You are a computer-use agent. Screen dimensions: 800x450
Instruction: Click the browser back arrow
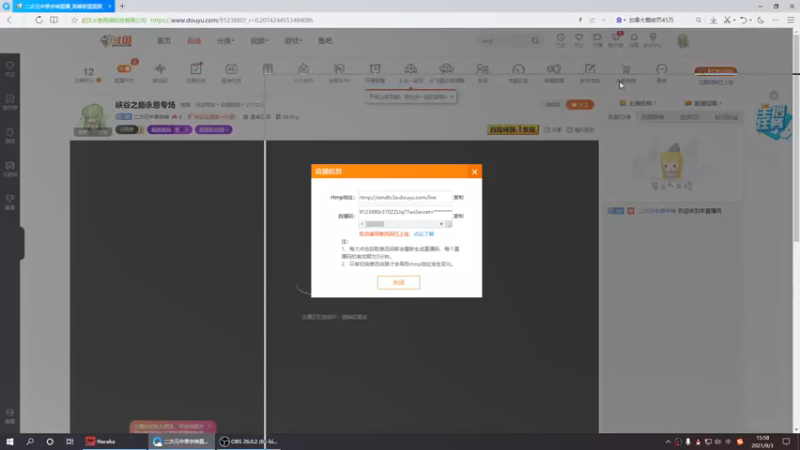coord(9,20)
